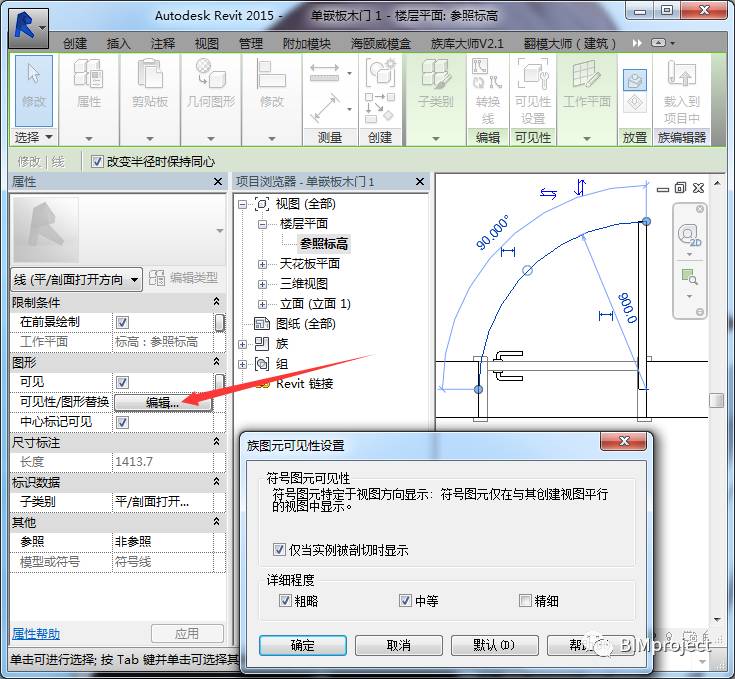
Task: Expand the Families tree node
Action: 242,344
